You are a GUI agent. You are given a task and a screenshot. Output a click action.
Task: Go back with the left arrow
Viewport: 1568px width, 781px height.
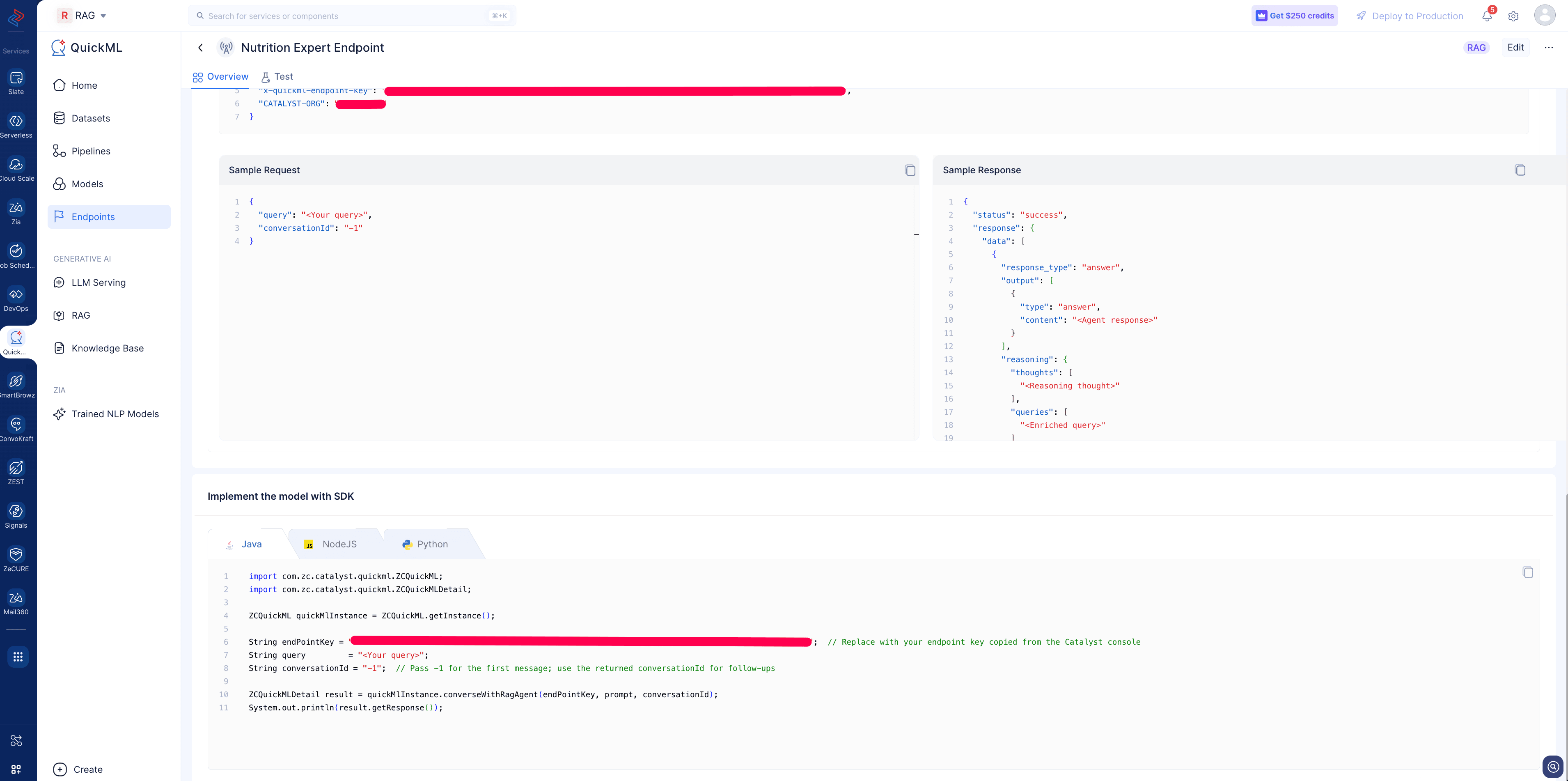[x=200, y=48]
